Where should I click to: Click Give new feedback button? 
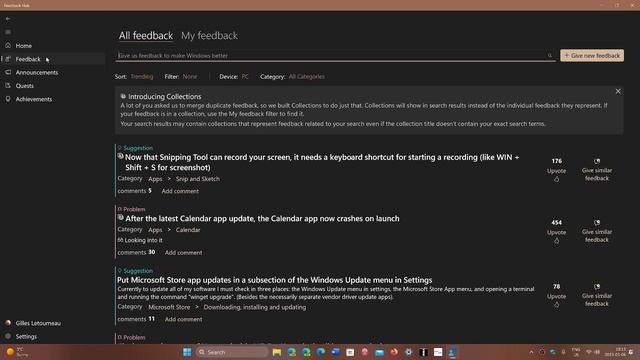592,56
